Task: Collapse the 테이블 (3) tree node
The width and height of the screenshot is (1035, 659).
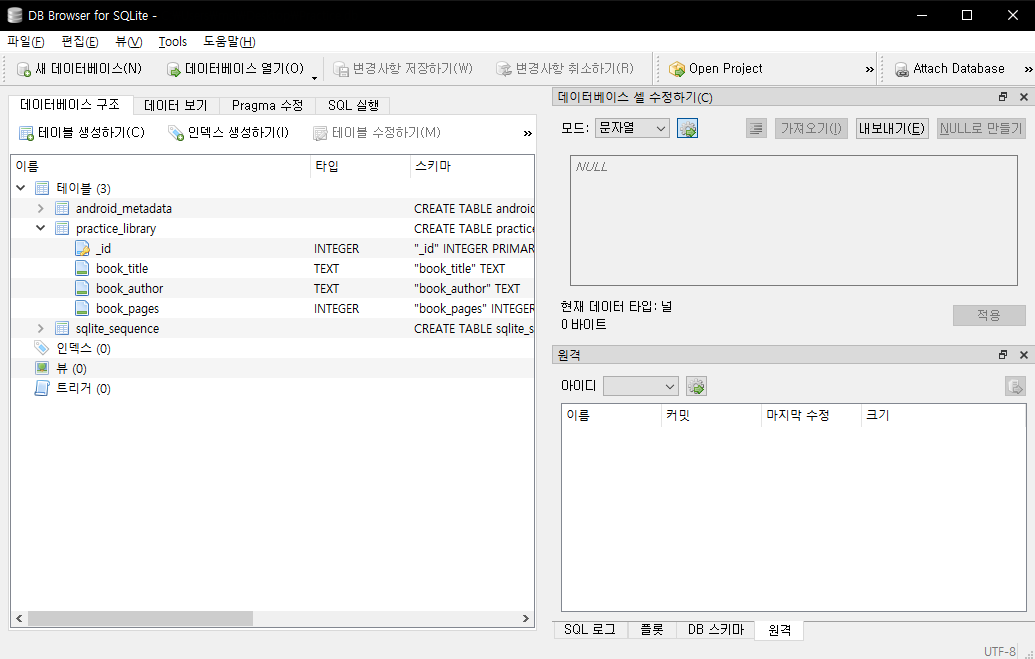Action: pyautogui.click(x=20, y=188)
